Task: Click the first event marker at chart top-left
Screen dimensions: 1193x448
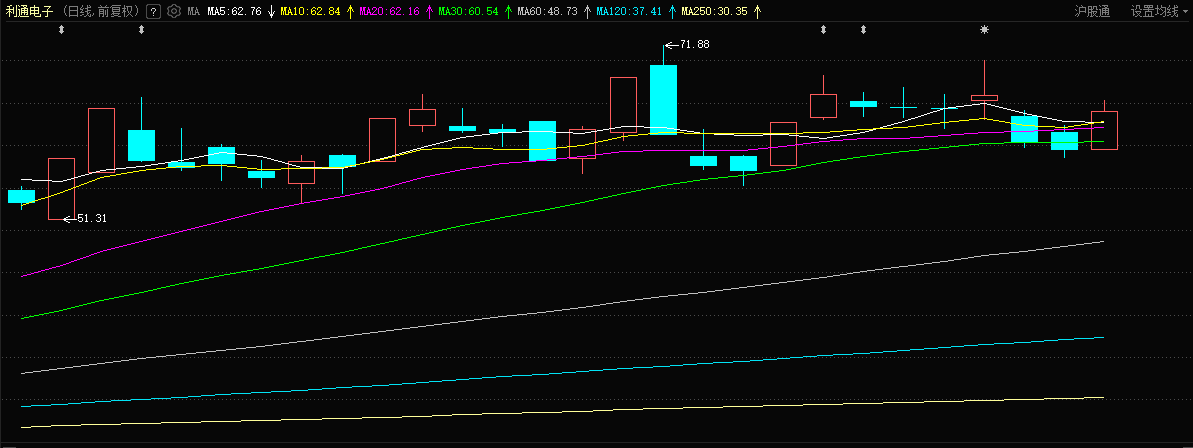Action: point(62,30)
